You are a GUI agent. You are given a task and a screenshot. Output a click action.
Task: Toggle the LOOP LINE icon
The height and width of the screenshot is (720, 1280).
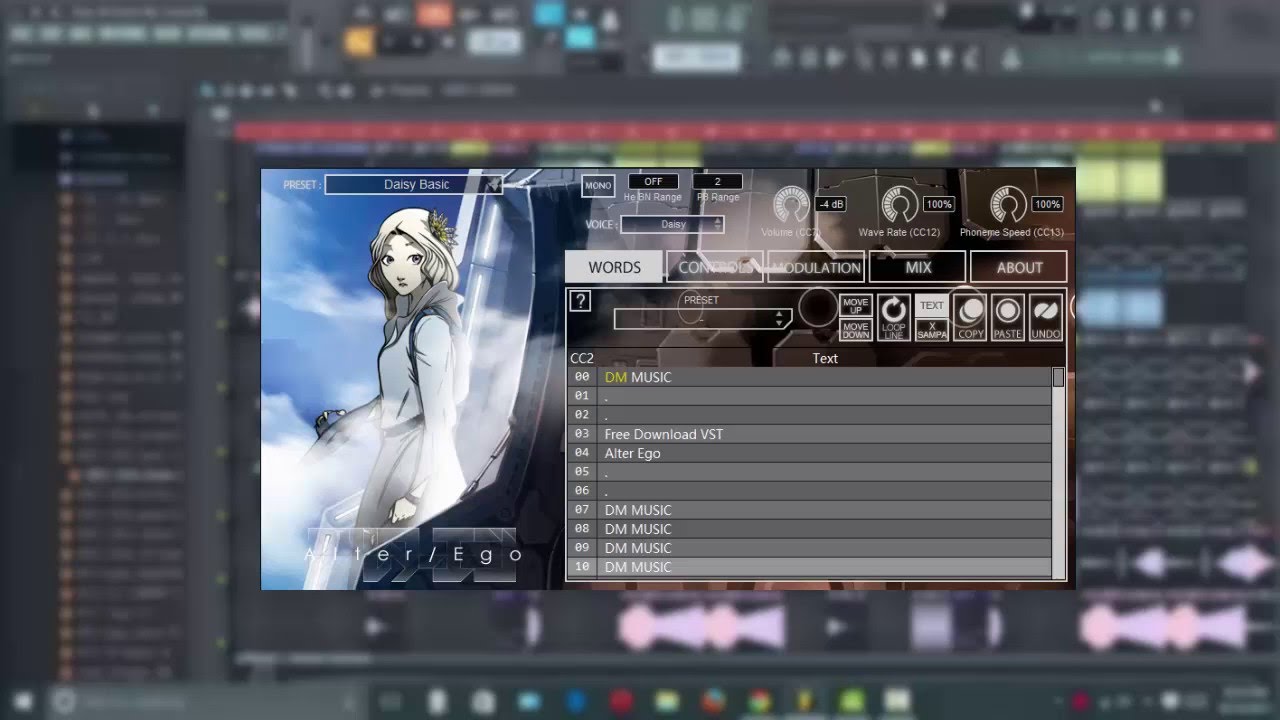click(894, 317)
